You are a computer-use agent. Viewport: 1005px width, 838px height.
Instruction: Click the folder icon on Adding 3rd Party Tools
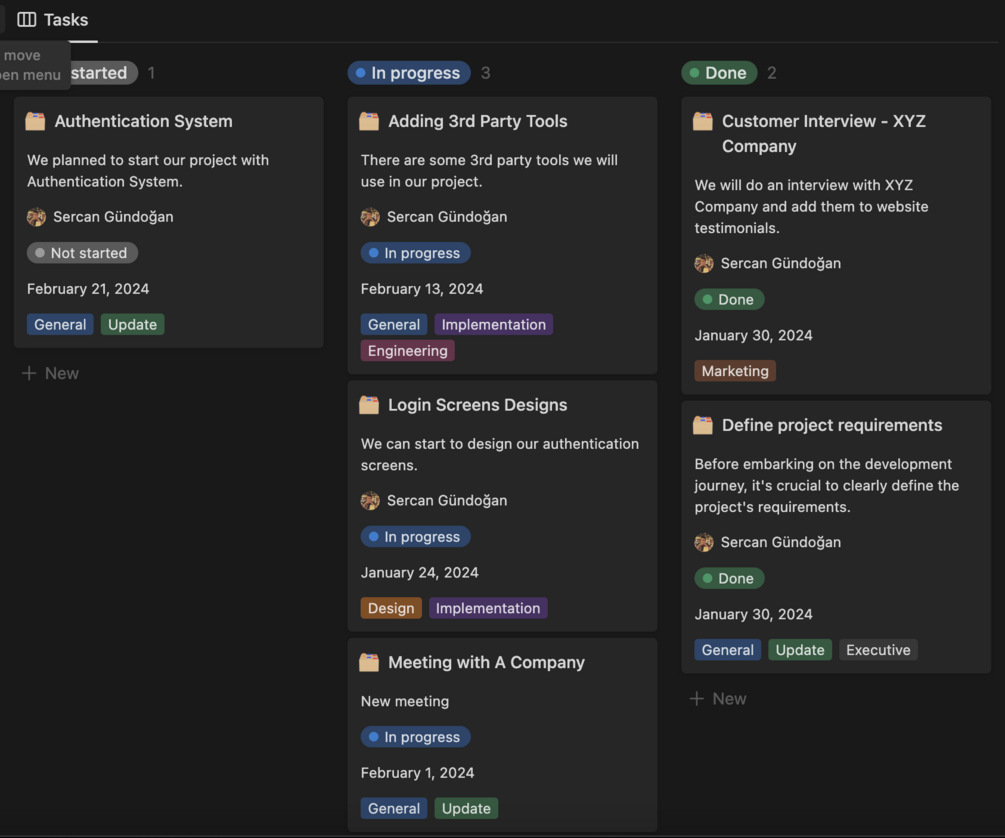[369, 121]
